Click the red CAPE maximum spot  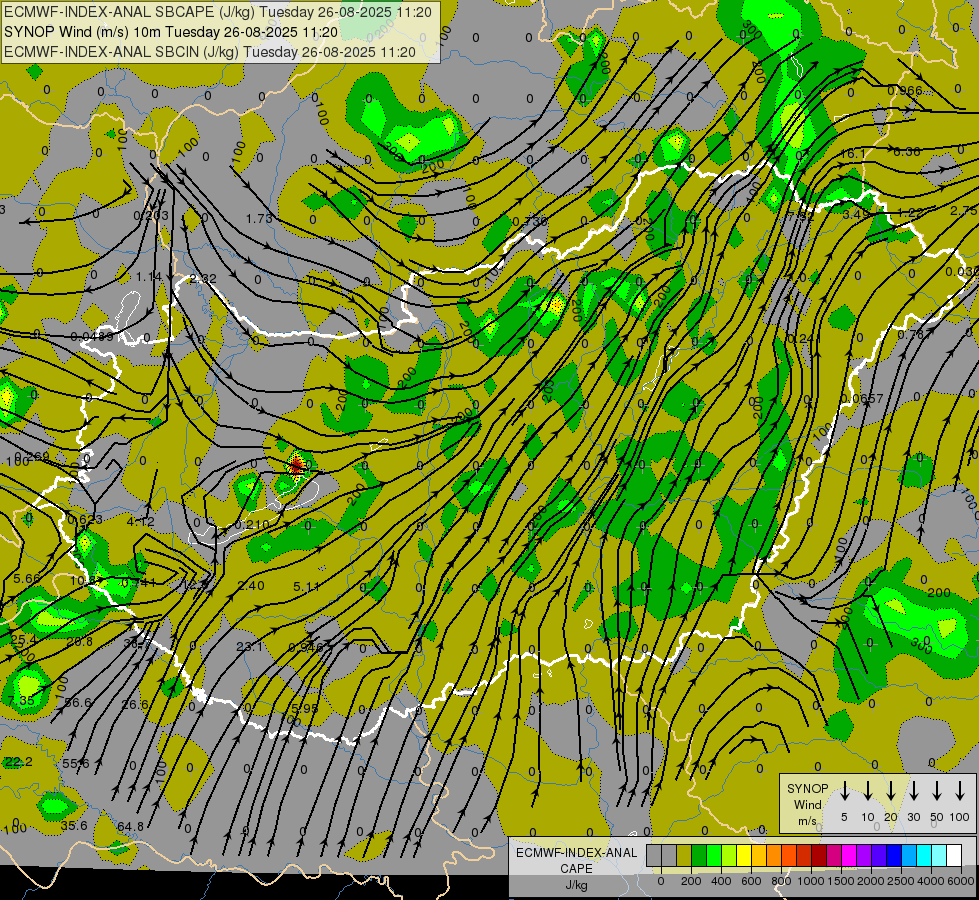297,465
